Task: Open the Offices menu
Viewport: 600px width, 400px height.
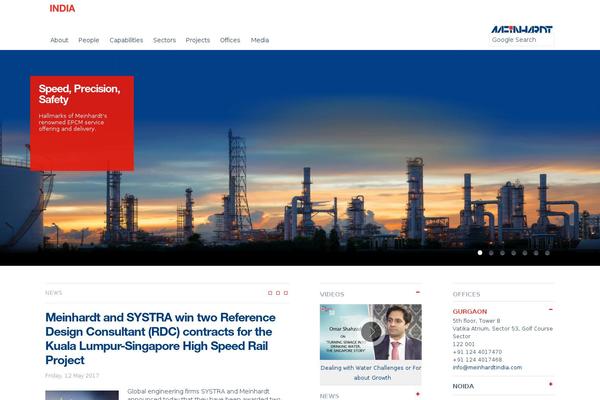Action: point(230,40)
